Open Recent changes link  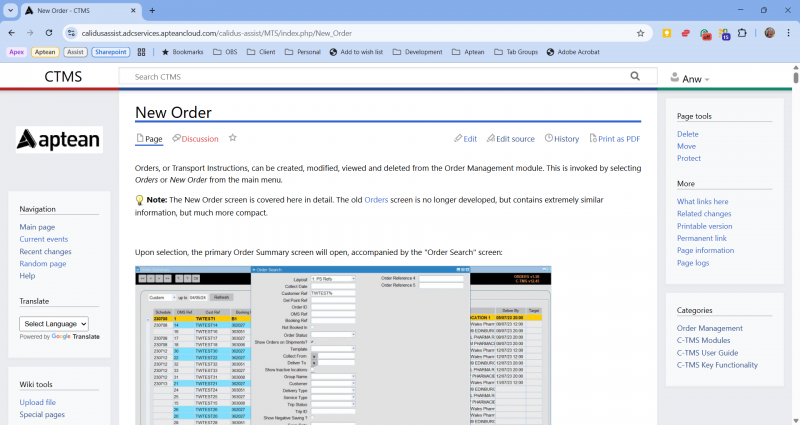45,252
